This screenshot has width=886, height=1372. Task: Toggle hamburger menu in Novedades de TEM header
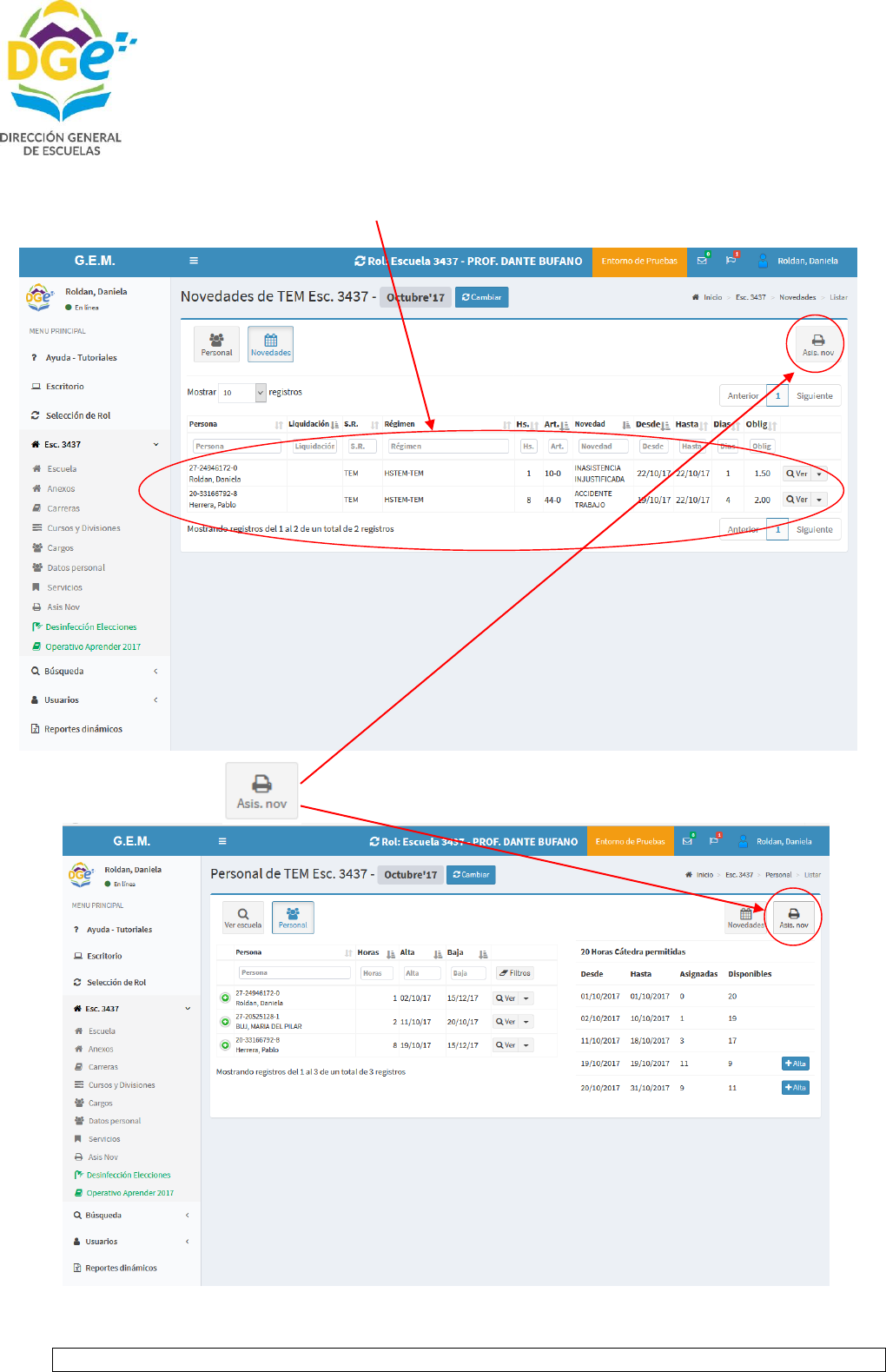pyautogui.click(x=194, y=261)
